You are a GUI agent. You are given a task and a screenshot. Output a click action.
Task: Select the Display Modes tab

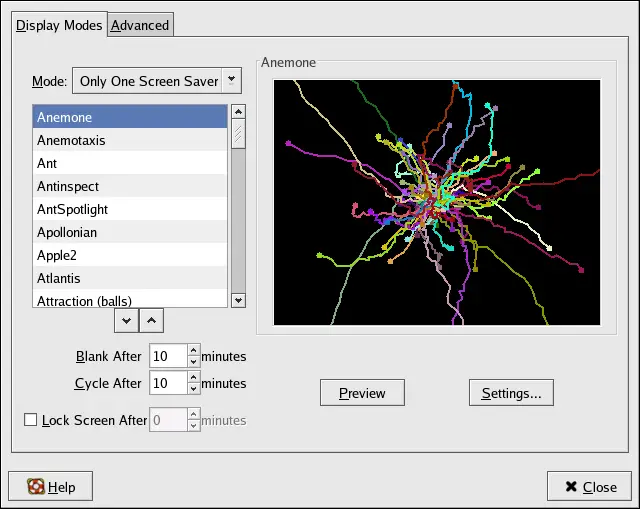click(59, 25)
